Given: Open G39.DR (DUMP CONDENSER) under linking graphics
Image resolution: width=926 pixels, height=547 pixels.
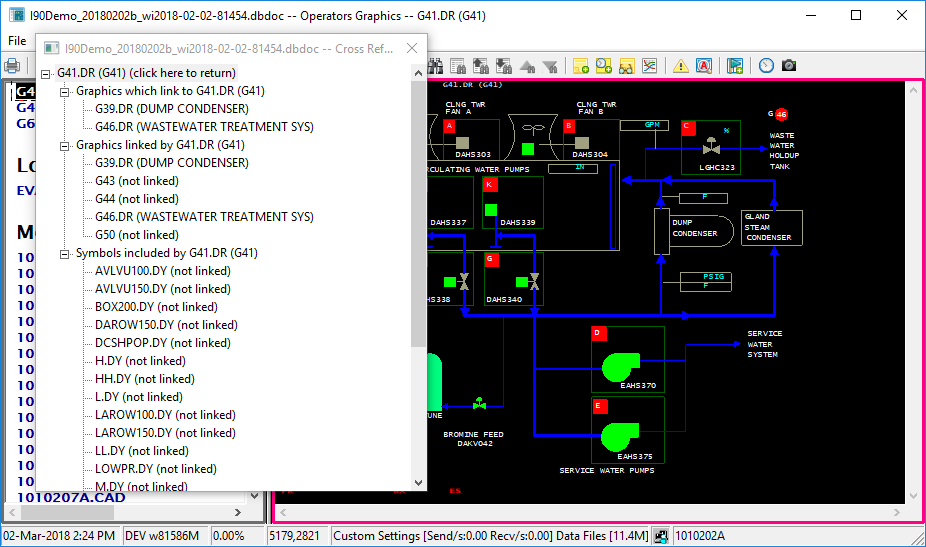Looking at the screenshot, I should click(172, 109).
